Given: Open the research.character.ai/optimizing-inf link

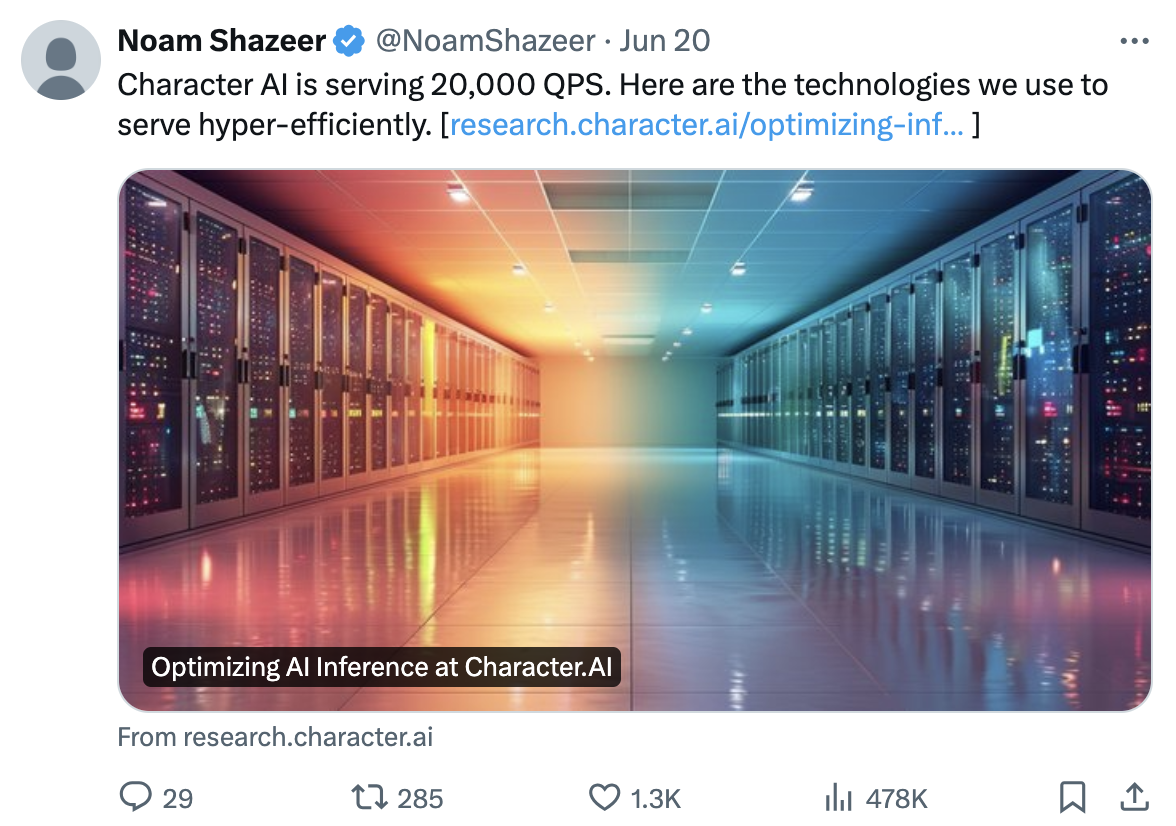Looking at the screenshot, I should coord(706,125).
